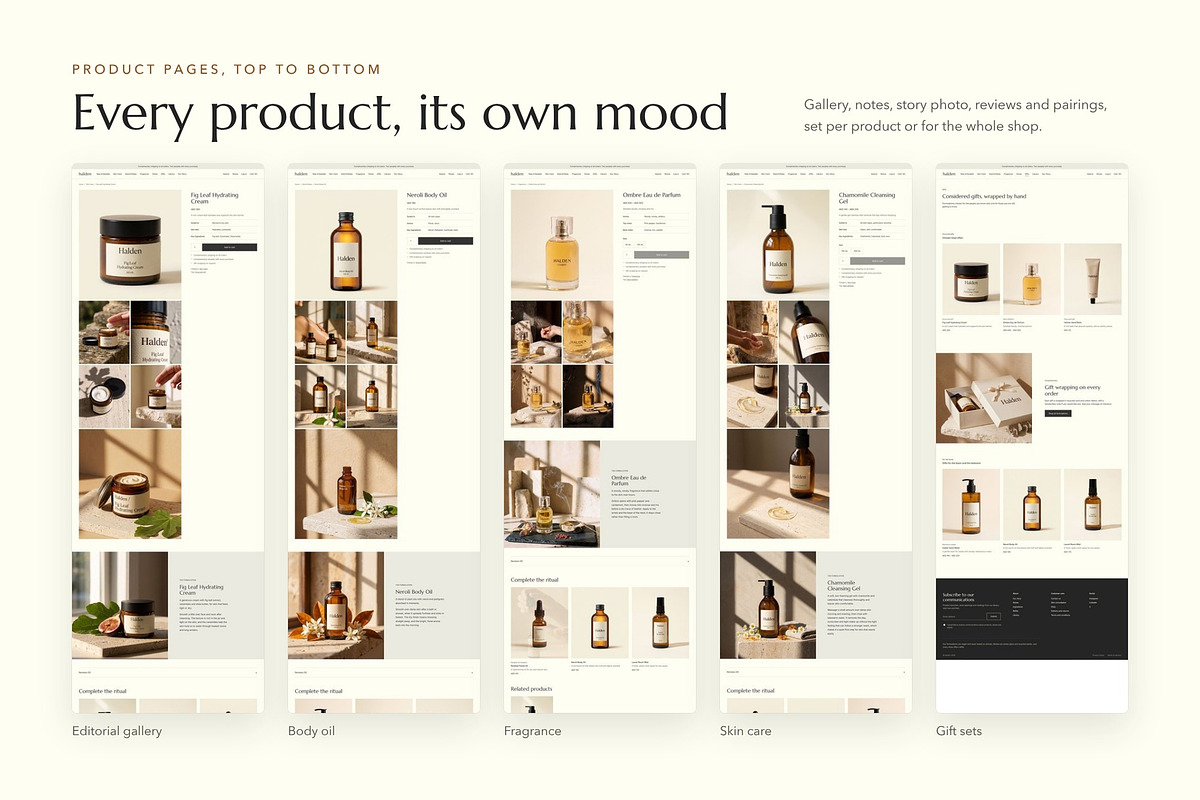Image resolution: width=1200 pixels, height=800 pixels.
Task: Open main Neroli Body Oil bottle photo
Action: point(346,244)
